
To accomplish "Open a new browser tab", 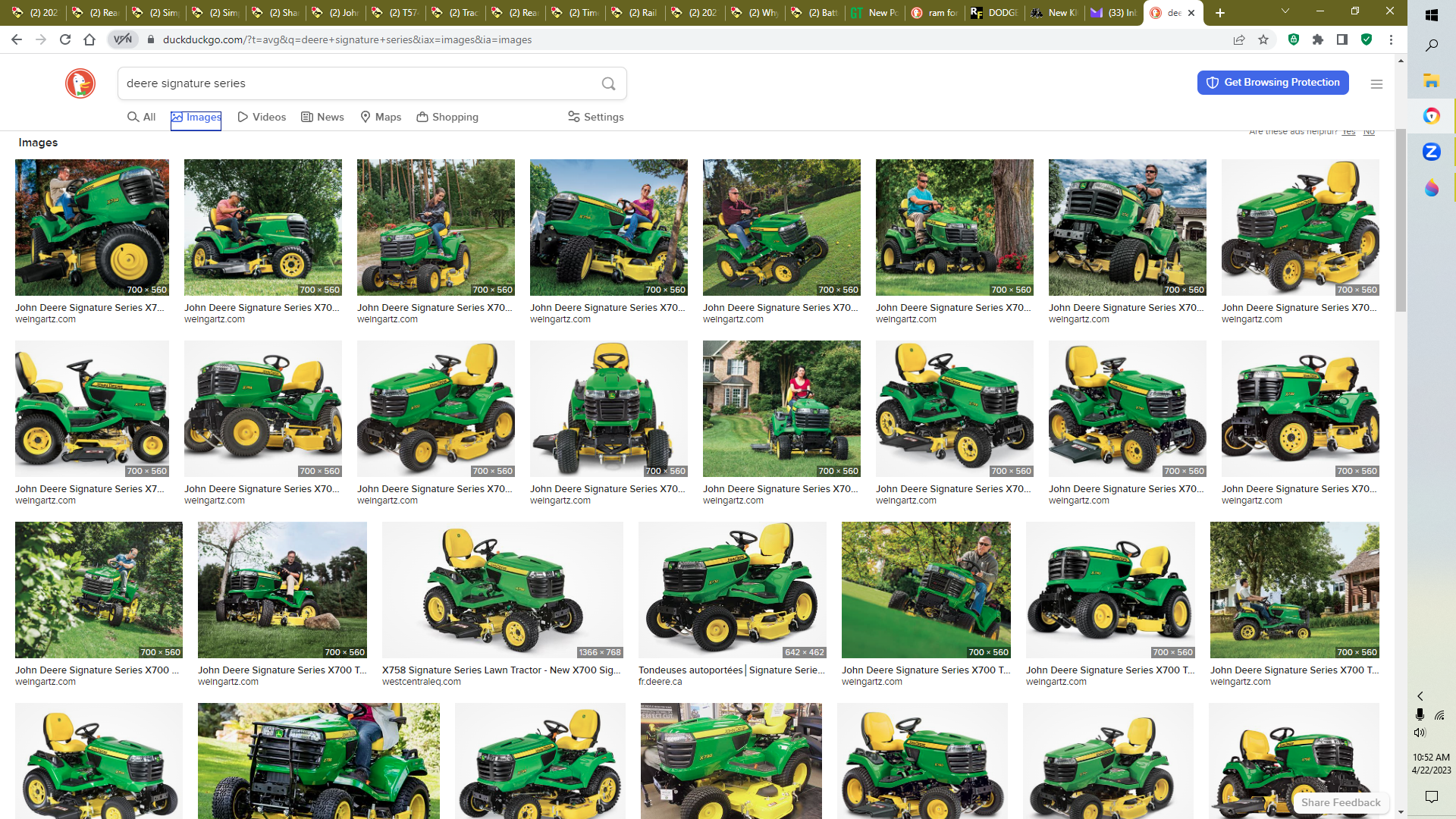I will click(1219, 13).
